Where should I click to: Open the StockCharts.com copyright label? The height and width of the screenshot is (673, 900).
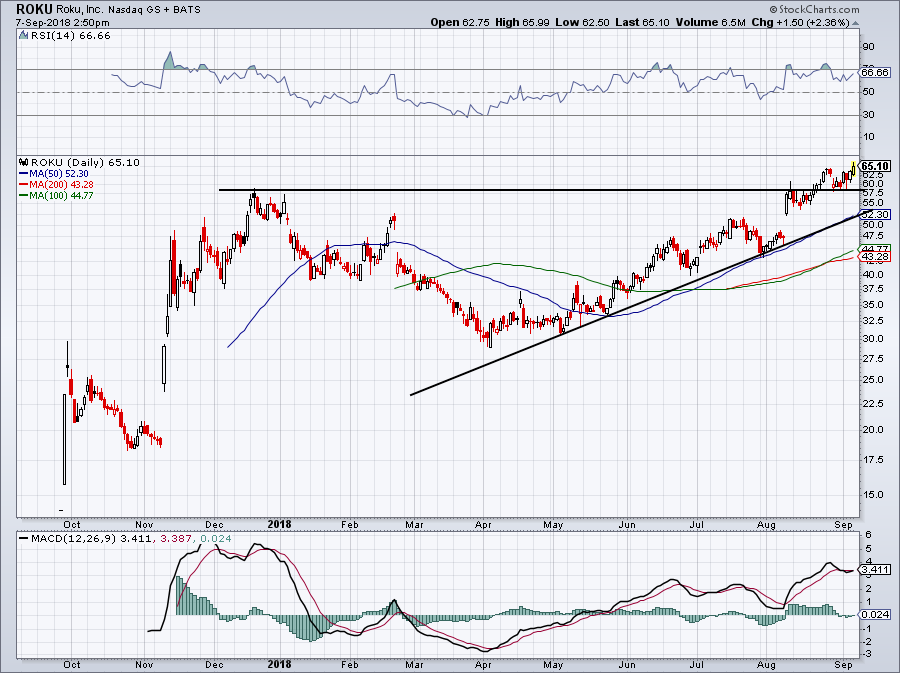814,9
